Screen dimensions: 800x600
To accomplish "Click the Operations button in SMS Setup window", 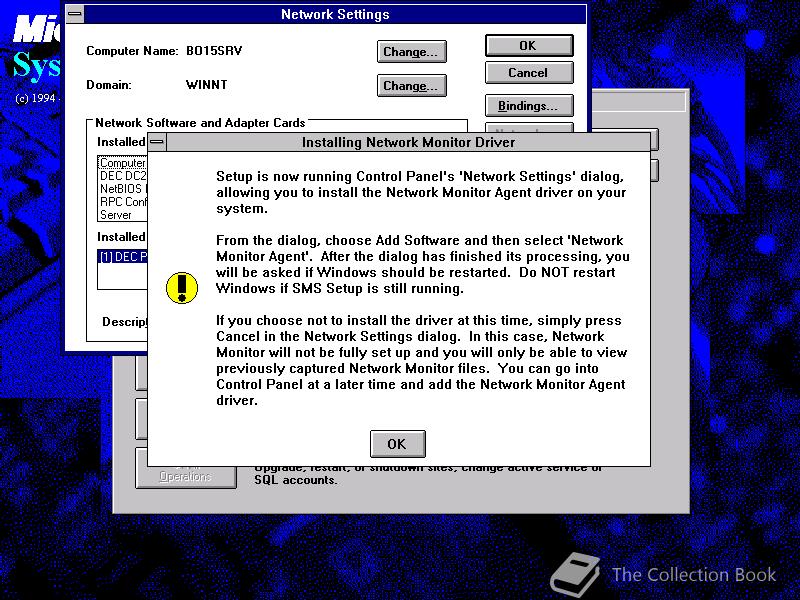I will [x=186, y=476].
